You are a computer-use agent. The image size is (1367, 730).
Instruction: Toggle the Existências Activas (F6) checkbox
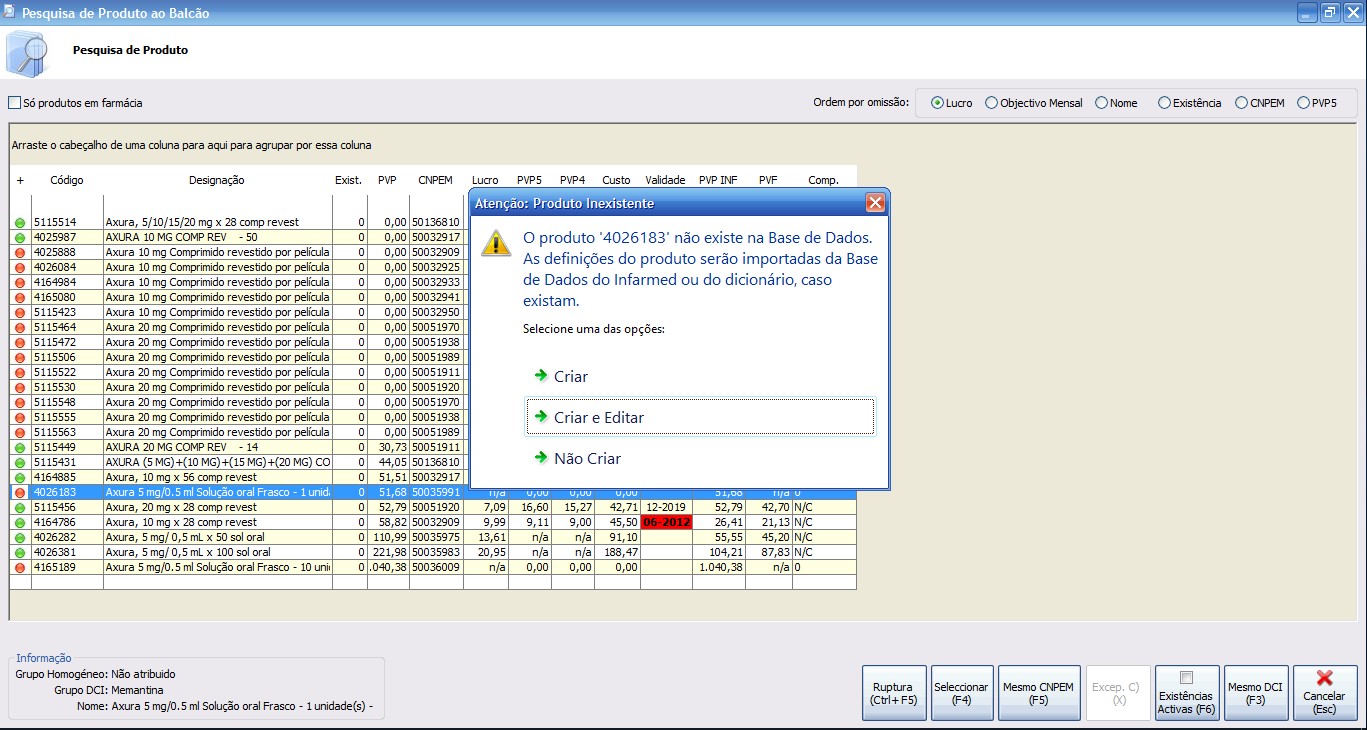(1186, 677)
